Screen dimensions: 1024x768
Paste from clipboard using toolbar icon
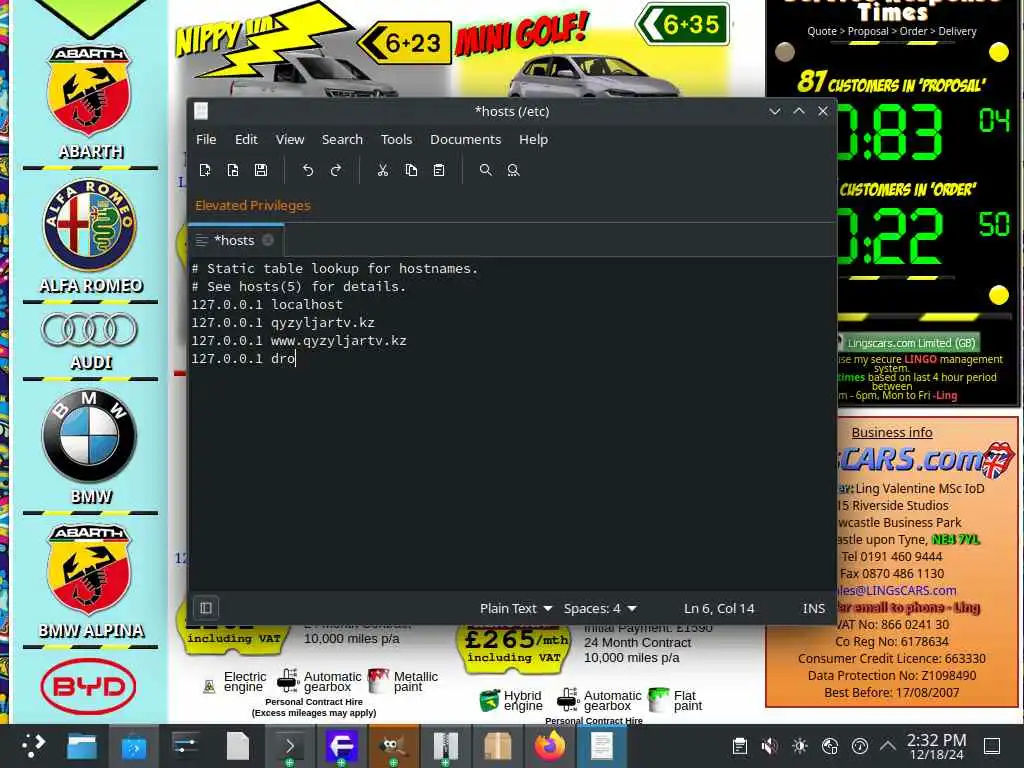pos(439,170)
